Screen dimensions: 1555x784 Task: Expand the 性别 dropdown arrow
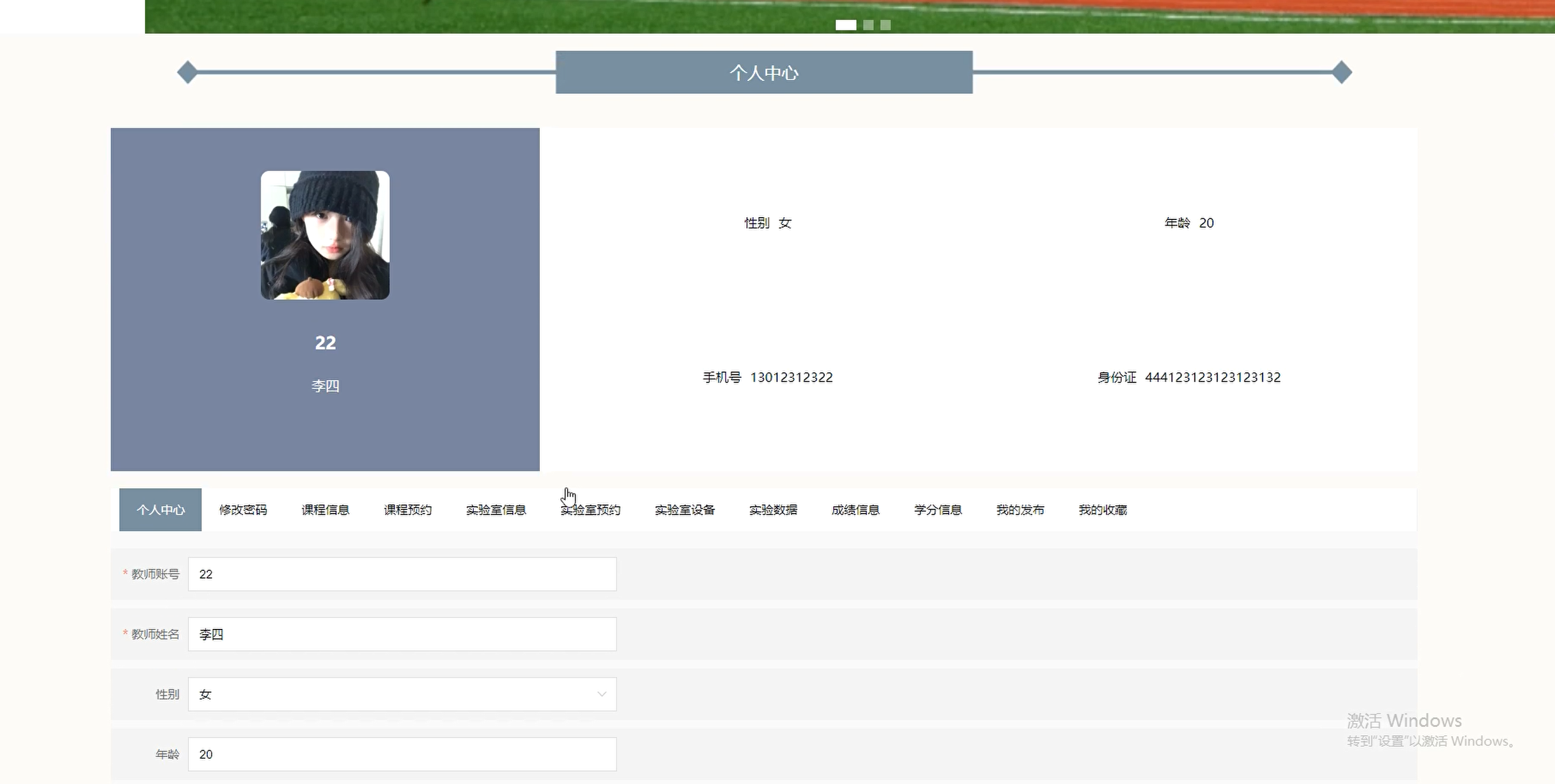601,694
